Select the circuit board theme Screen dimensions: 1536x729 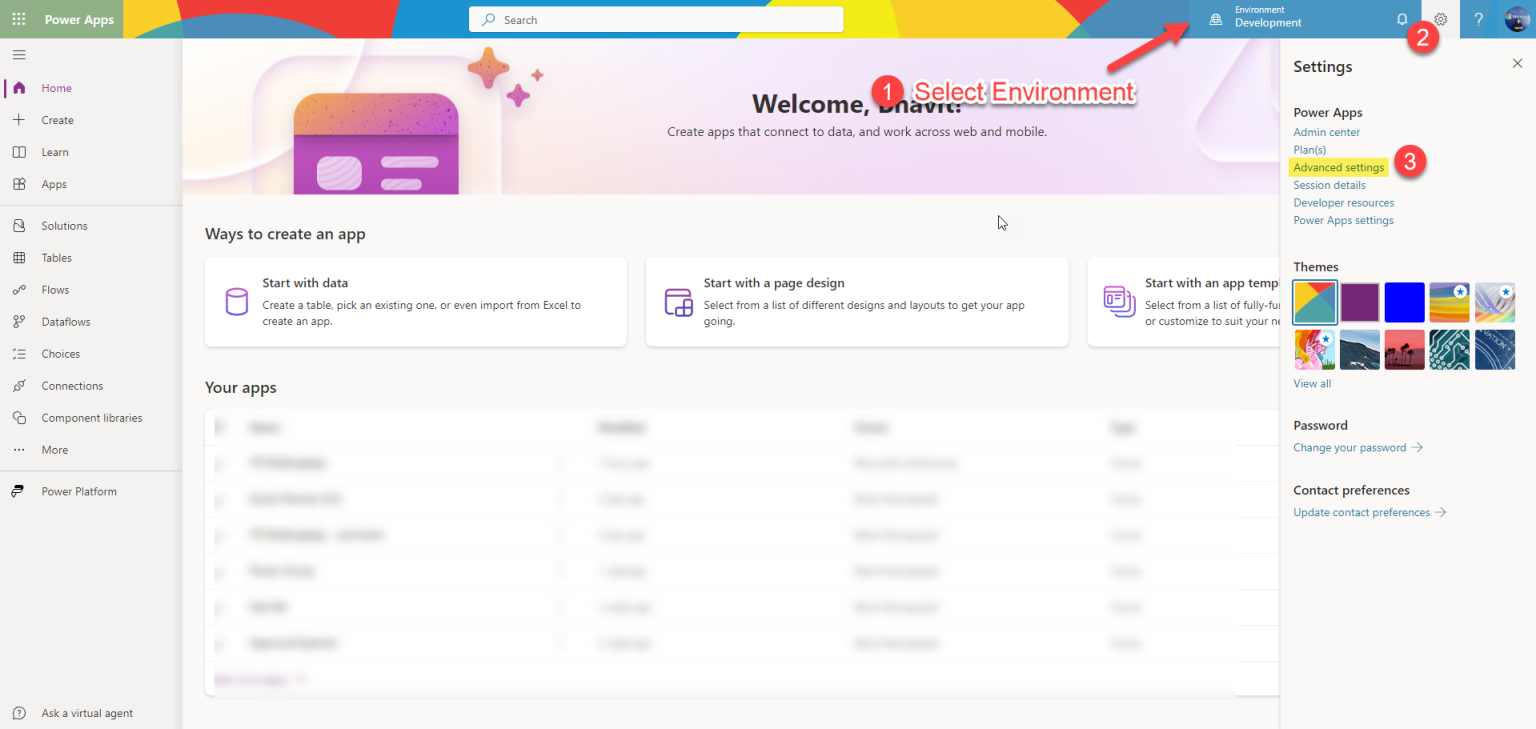[1450, 349]
